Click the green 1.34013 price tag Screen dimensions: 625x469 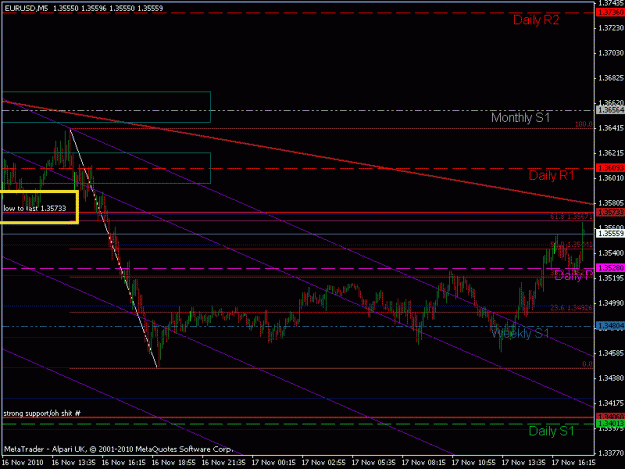pyautogui.click(x=610, y=424)
